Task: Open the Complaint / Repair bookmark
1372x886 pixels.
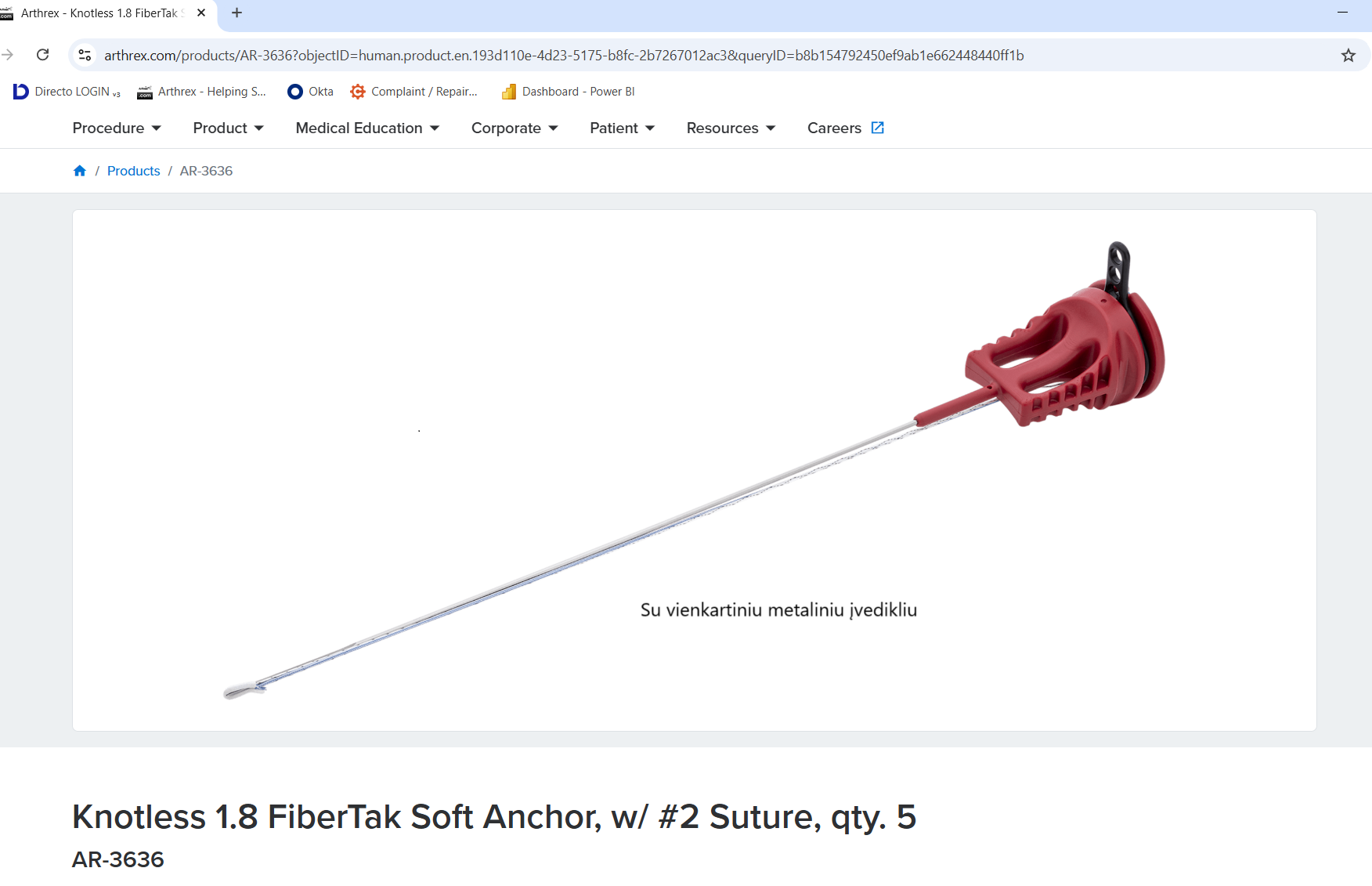Action: click(x=414, y=92)
